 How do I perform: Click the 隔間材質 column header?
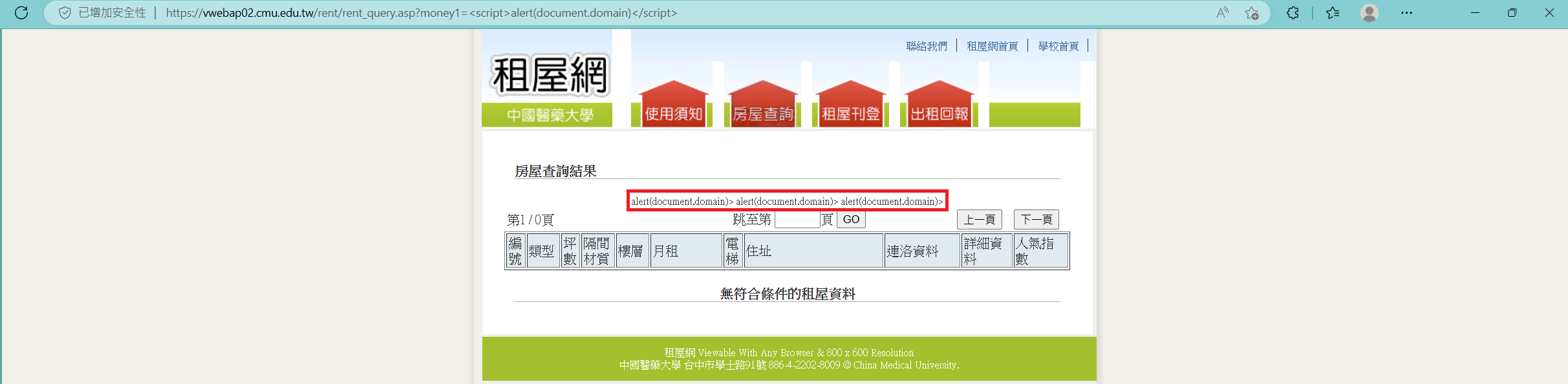pyautogui.click(x=597, y=251)
